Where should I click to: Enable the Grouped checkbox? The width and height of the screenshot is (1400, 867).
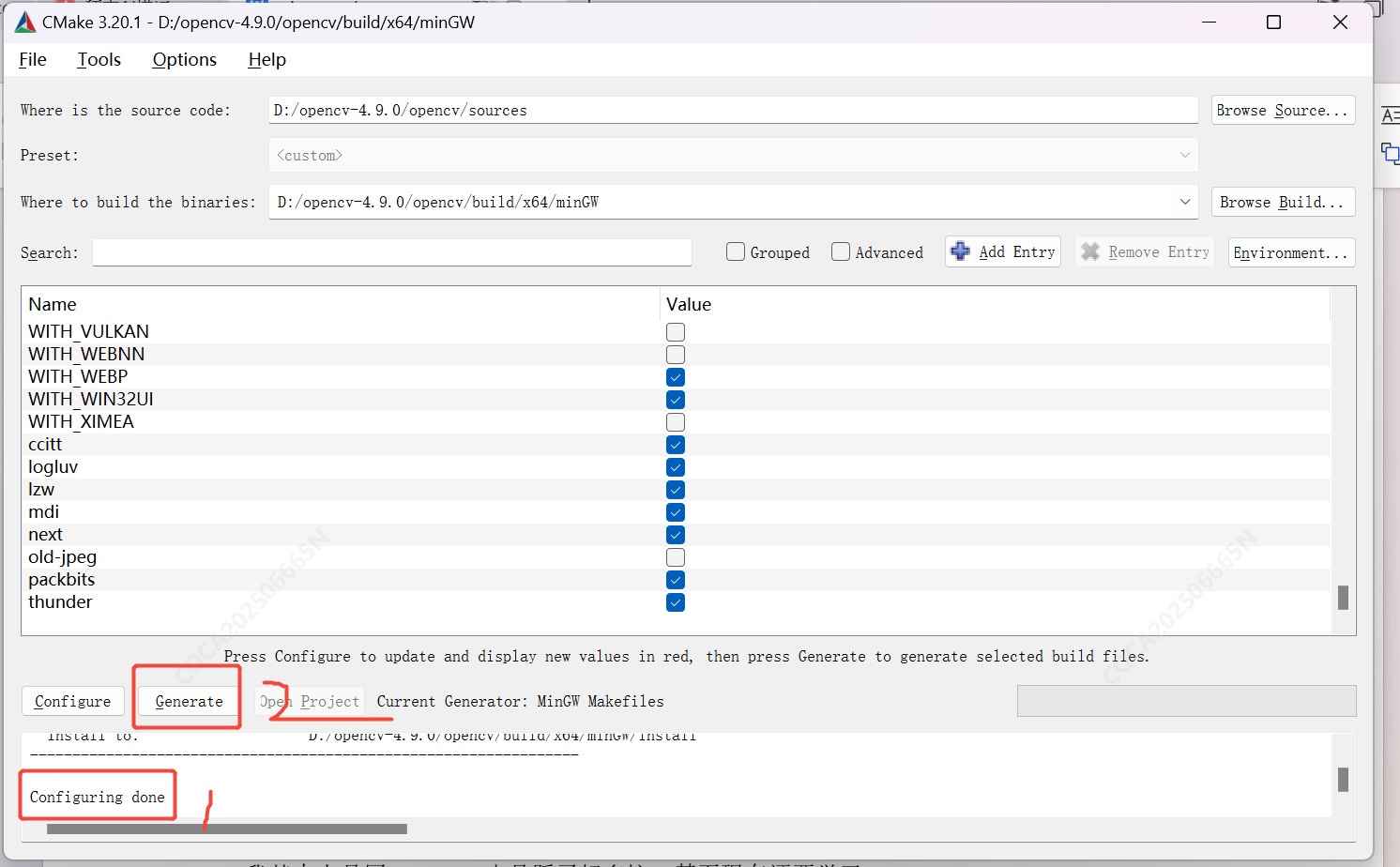[736, 251]
